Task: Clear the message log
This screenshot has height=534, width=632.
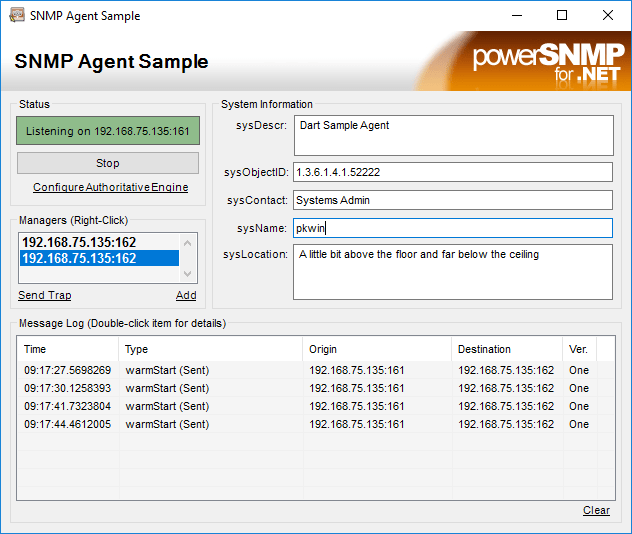Action: [596, 510]
